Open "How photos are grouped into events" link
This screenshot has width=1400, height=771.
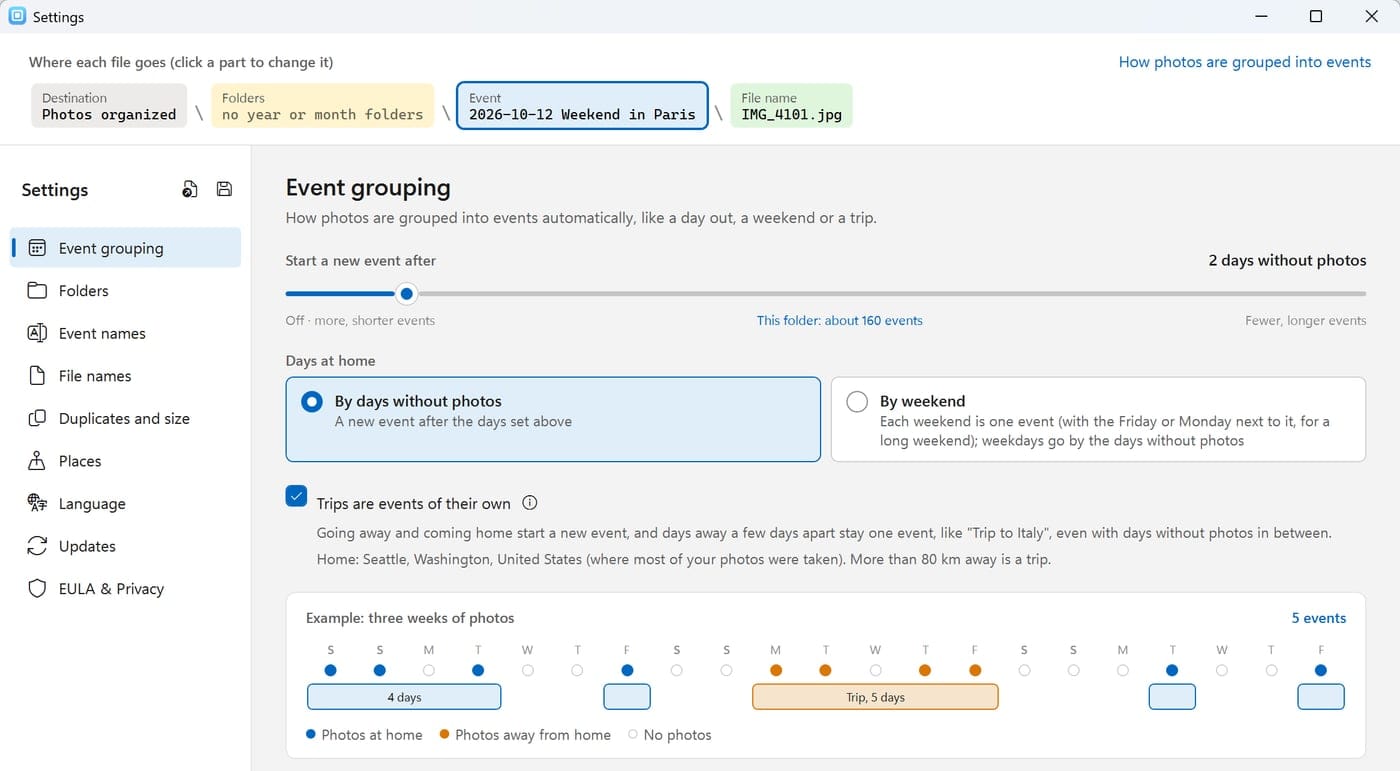[1244, 62]
